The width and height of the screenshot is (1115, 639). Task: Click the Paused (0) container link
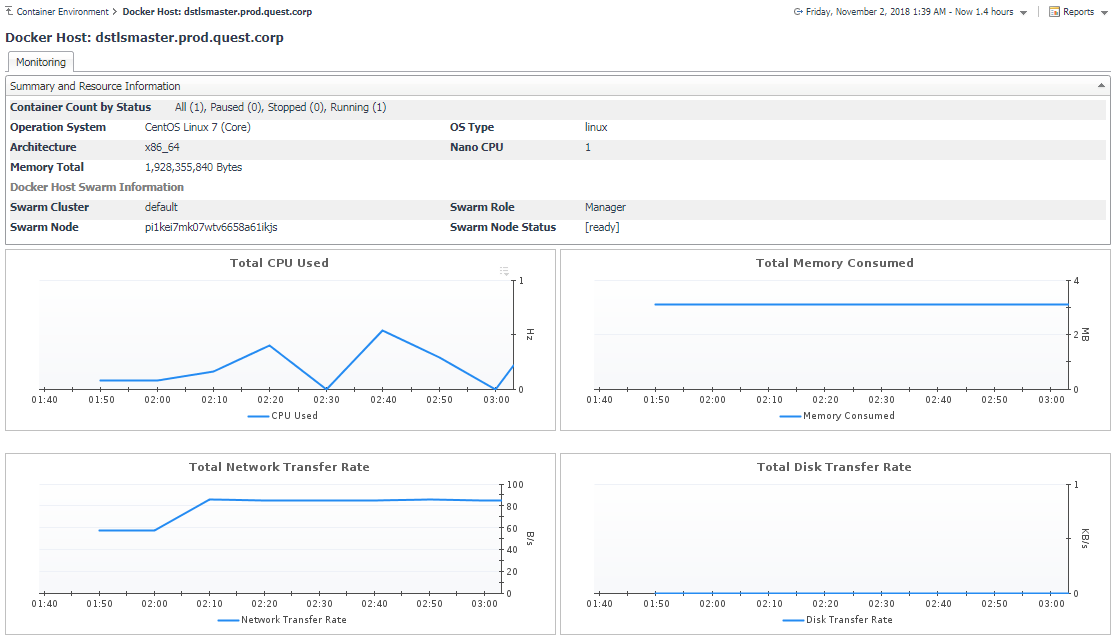237,107
